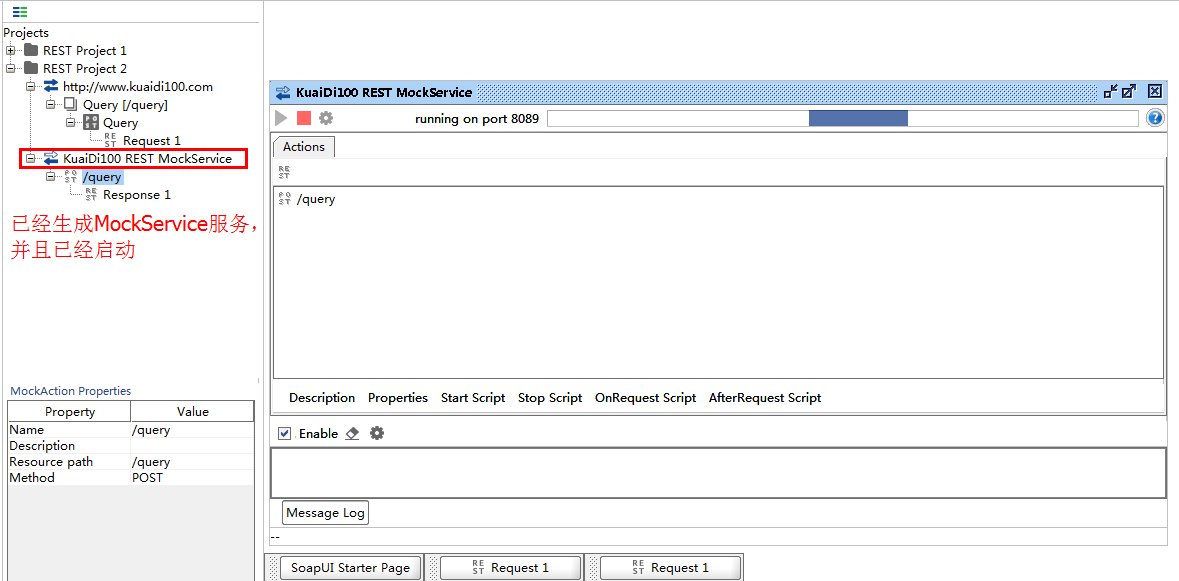Click the help question mark icon
The height and width of the screenshot is (581, 1179).
click(x=1155, y=117)
